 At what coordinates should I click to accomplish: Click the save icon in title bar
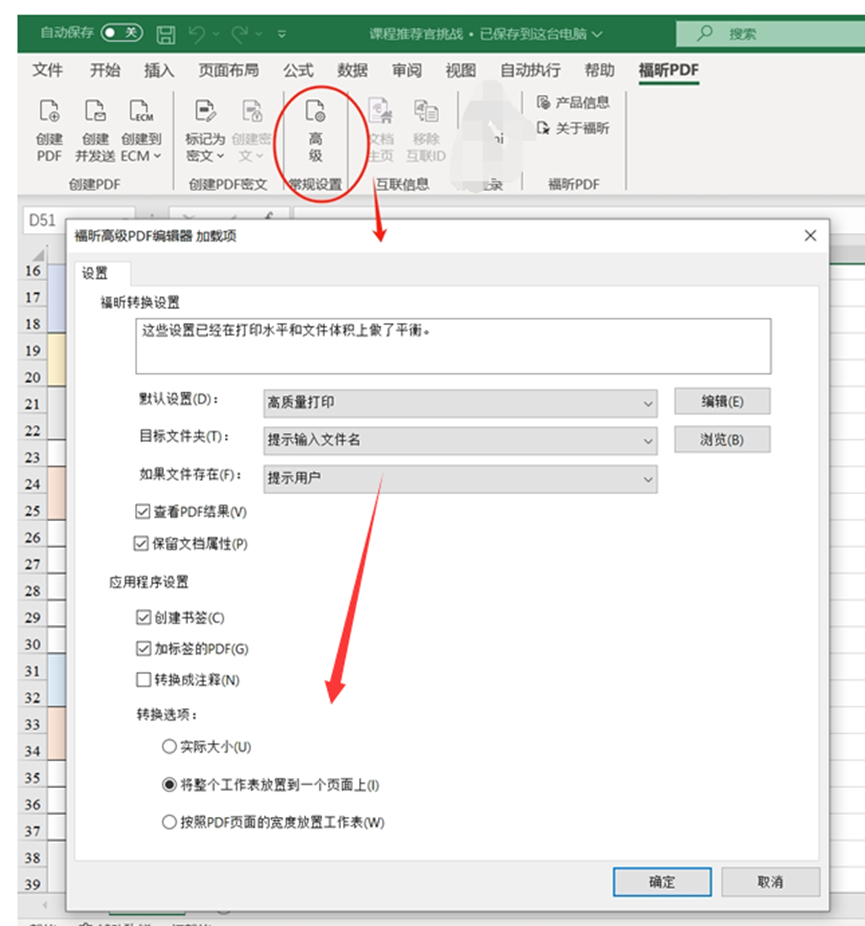[166, 34]
